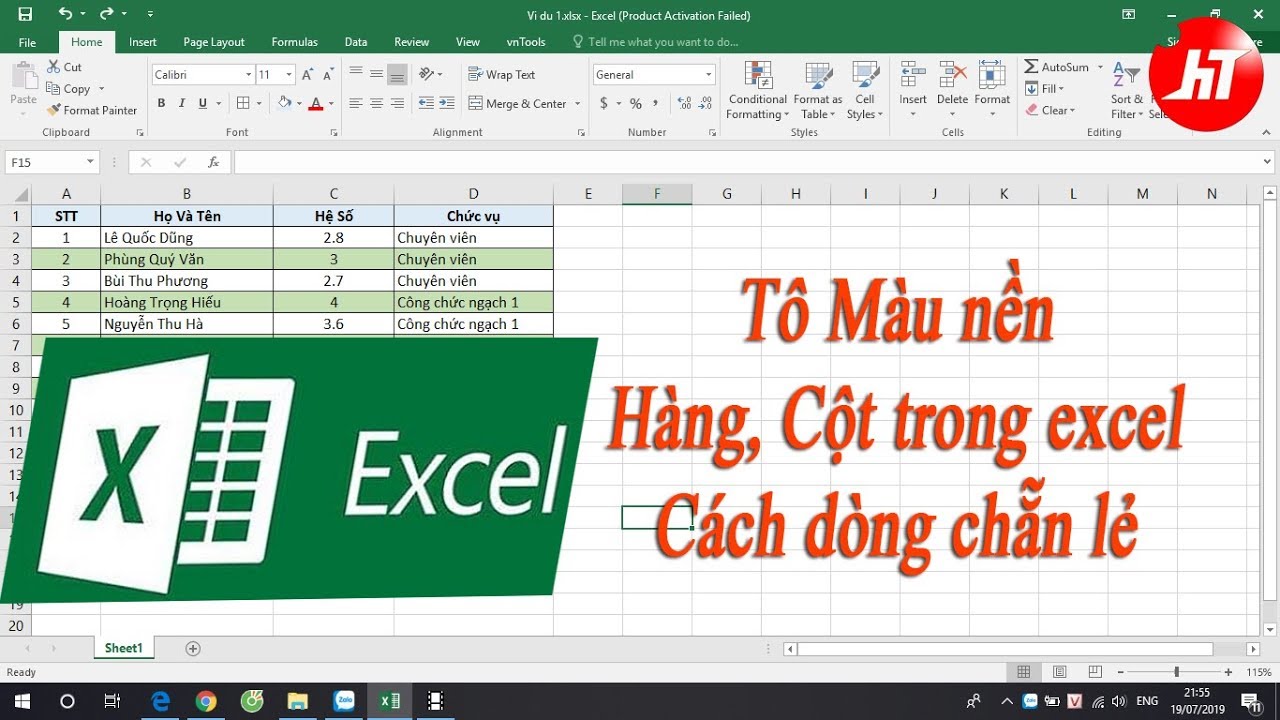Screen dimensions: 1280x720
Task: Decrease indent
Action: tap(426, 103)
